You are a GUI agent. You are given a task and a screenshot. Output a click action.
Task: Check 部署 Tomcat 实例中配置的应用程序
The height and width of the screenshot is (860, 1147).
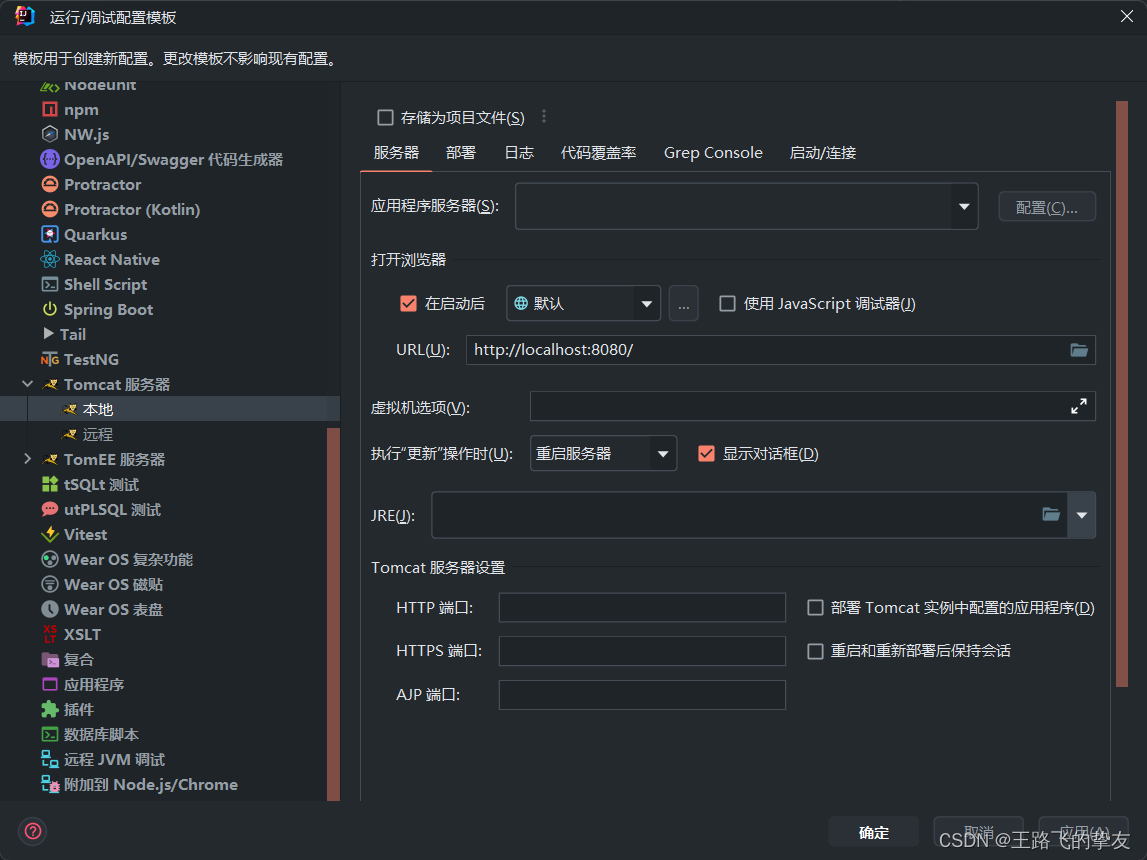point(815,608)
